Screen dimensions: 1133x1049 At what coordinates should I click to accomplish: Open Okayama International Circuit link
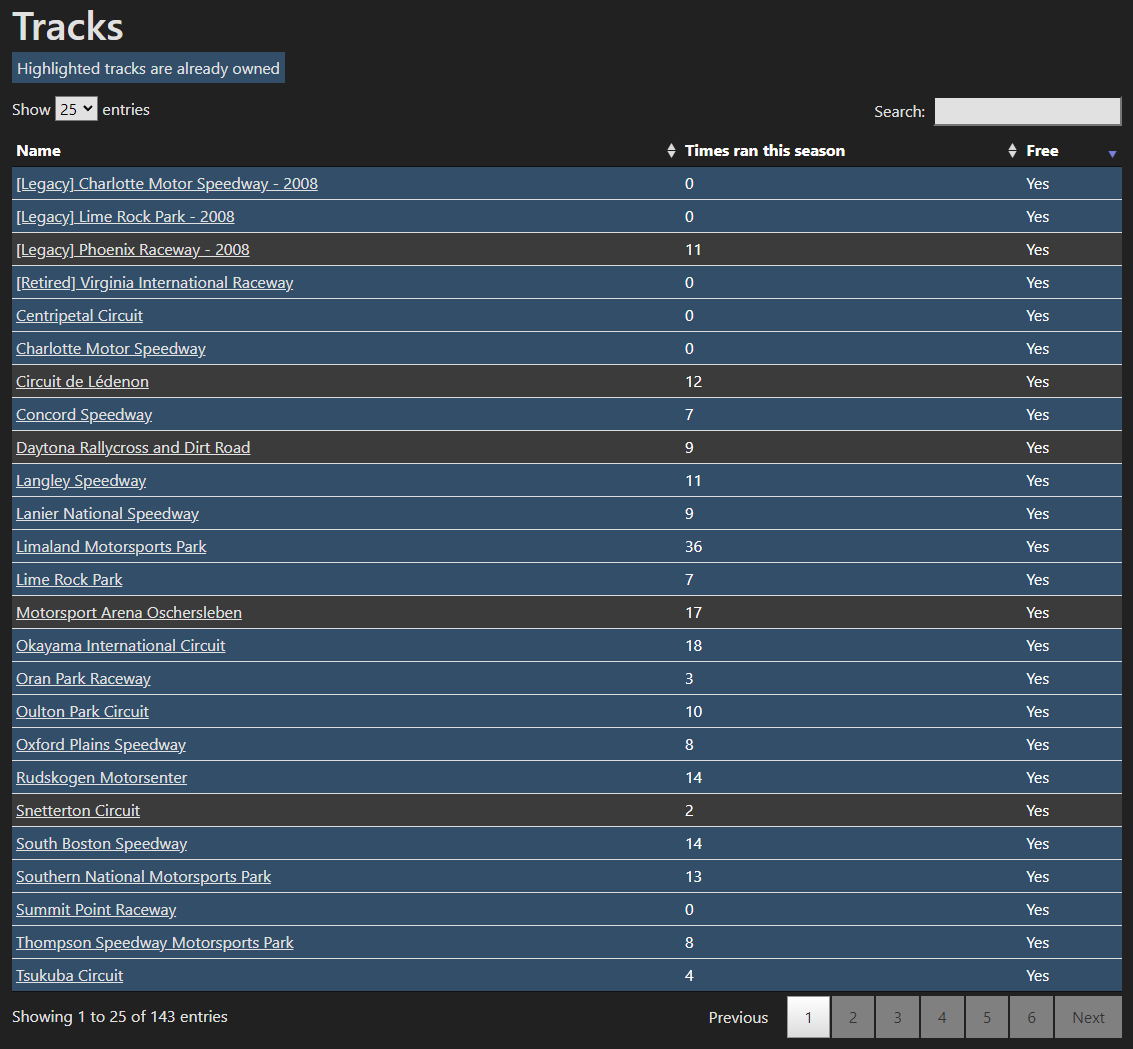(x=121, y=646)
